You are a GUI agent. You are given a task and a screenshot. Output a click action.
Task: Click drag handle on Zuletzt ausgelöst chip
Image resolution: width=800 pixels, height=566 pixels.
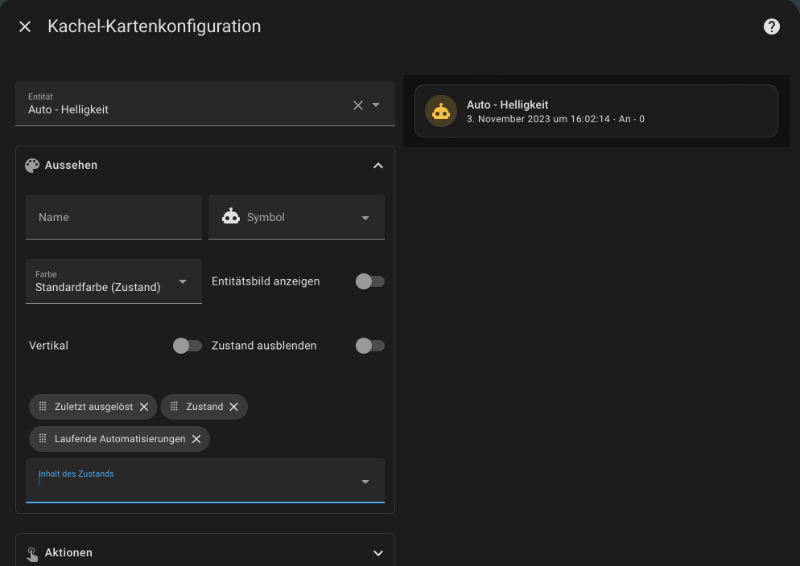point(43,407)
